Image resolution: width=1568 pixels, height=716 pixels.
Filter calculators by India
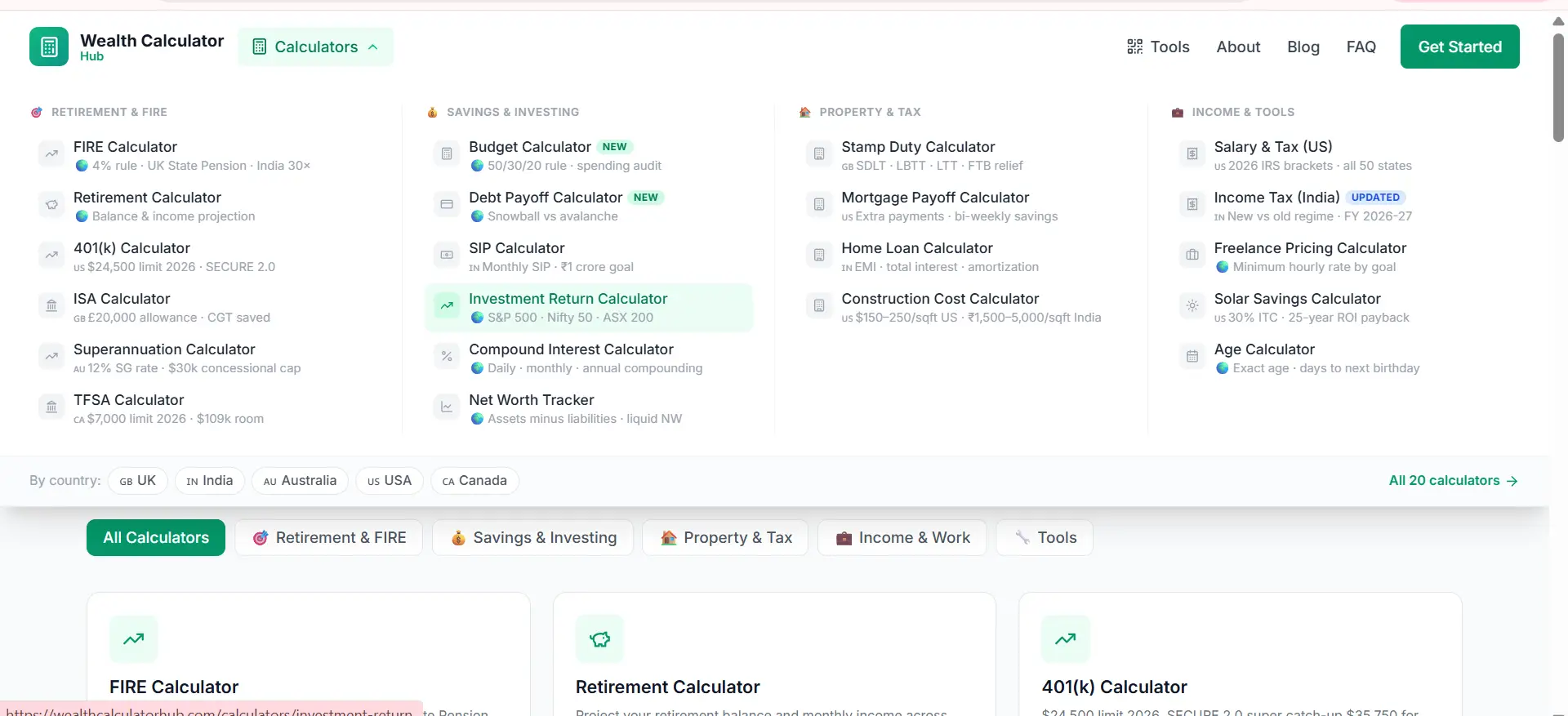[210, 481]
